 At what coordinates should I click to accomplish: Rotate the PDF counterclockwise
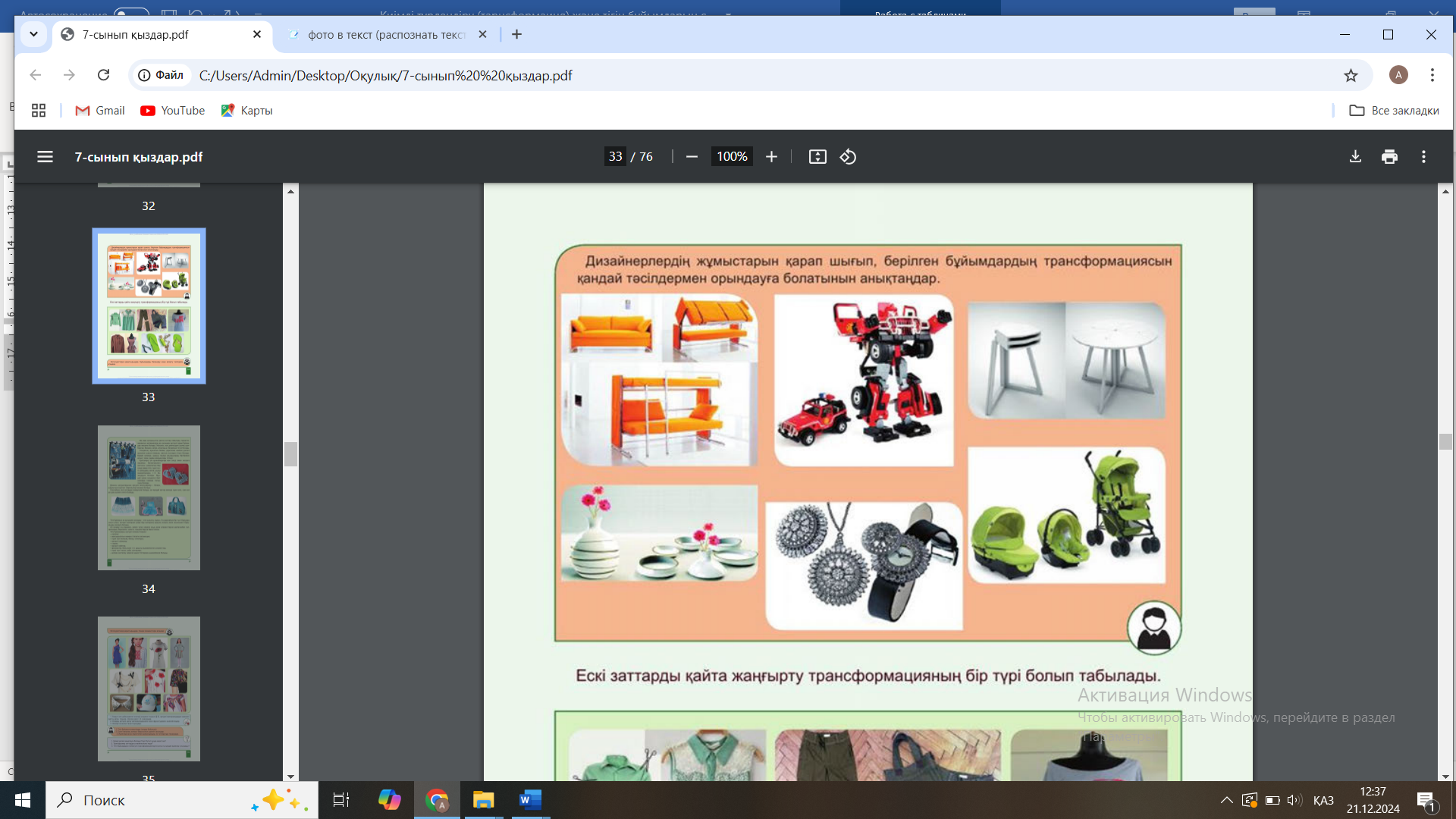tap(848, 157)
